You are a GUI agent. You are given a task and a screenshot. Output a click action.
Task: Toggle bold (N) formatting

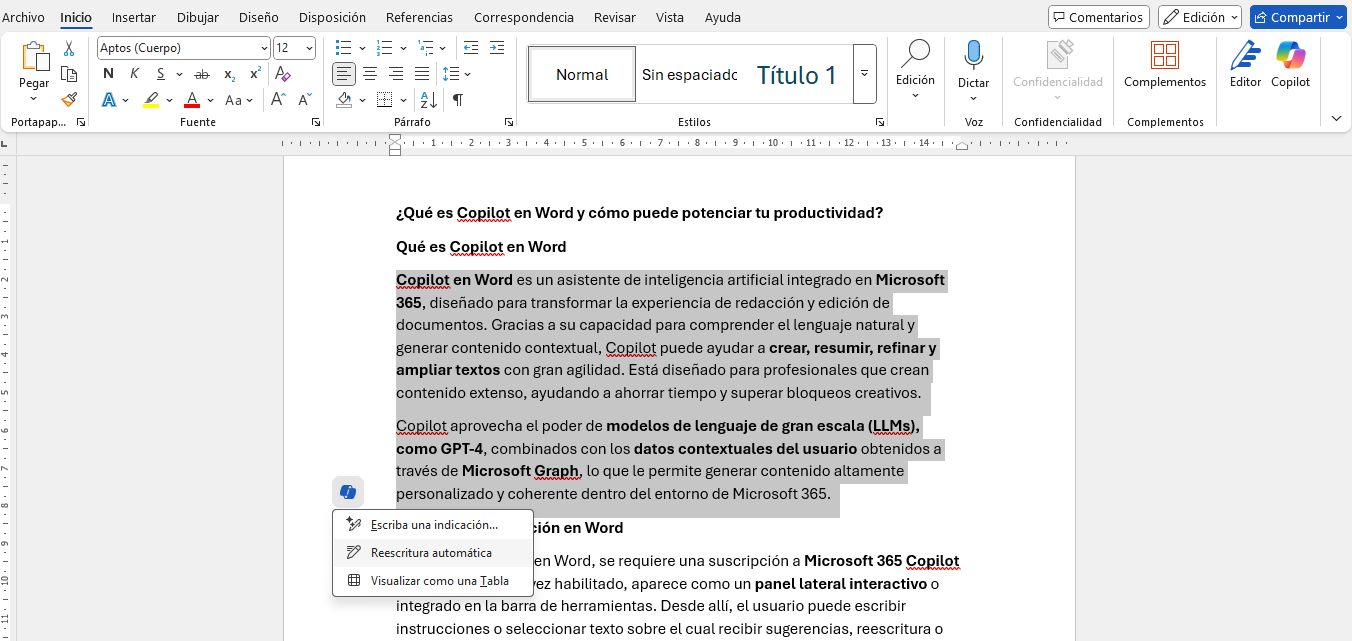click(108, 74)
